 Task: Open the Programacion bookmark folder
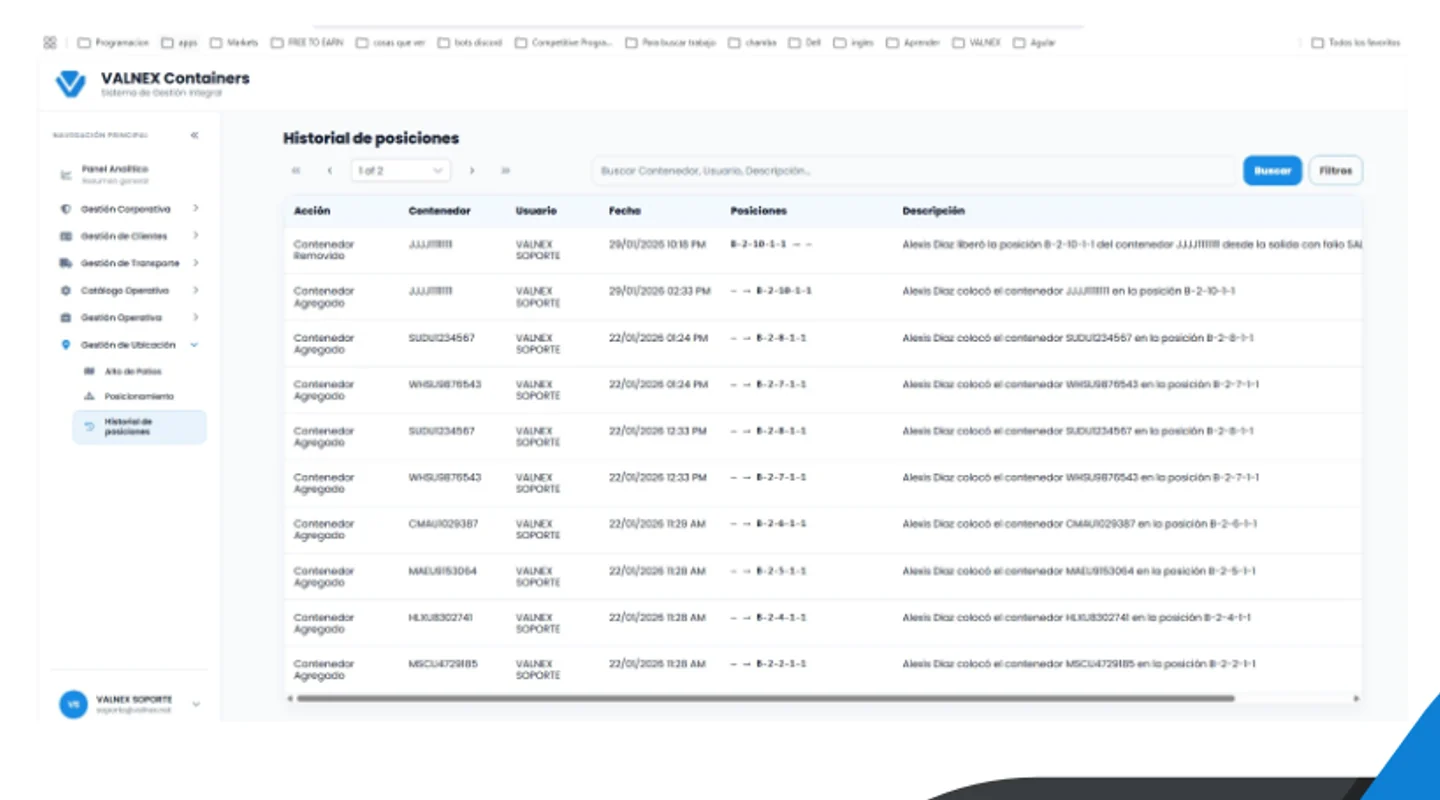click(x=113, y=43)
